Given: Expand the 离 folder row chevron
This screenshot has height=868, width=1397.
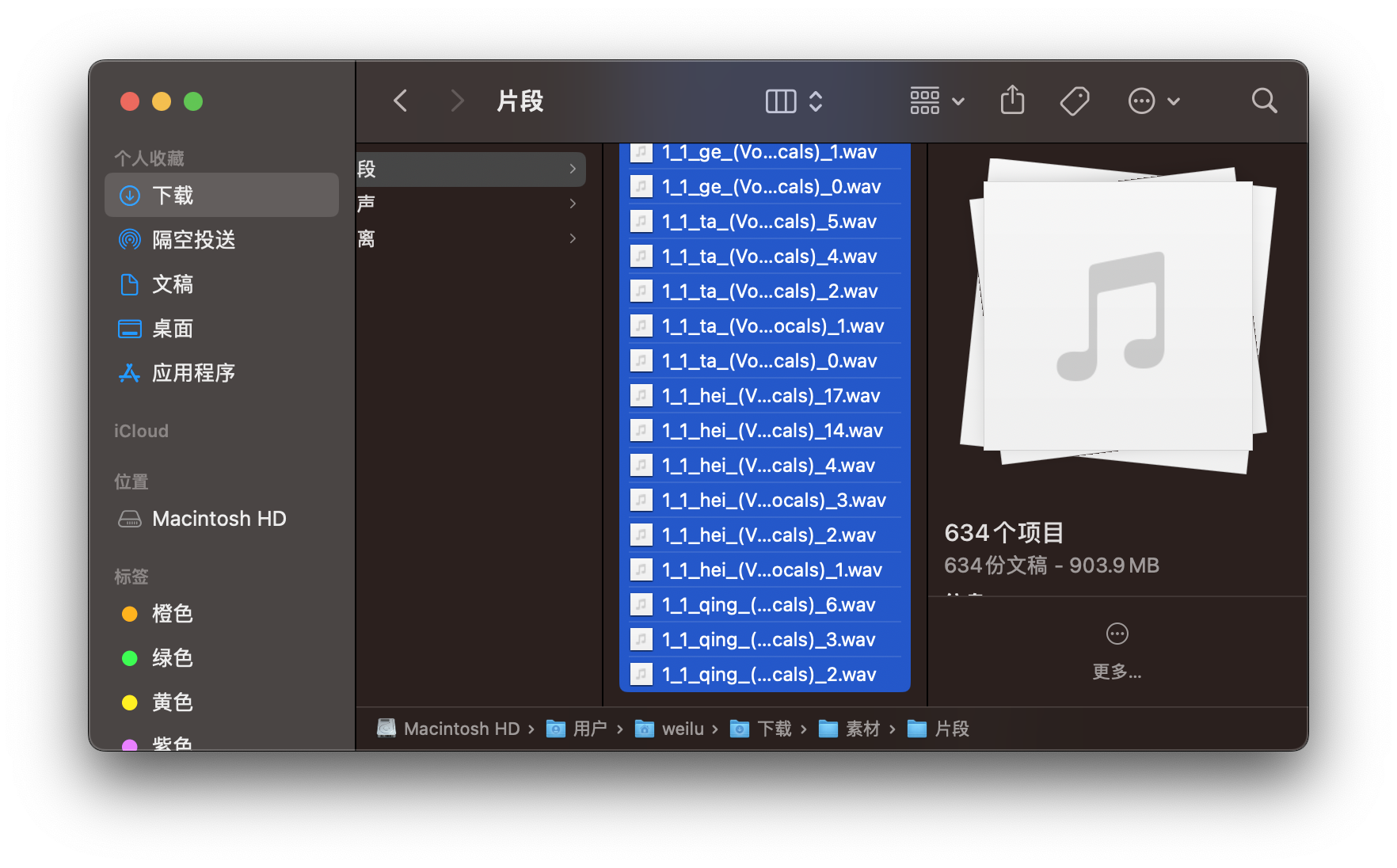Looking at the screenshot, I should (573, 238).
